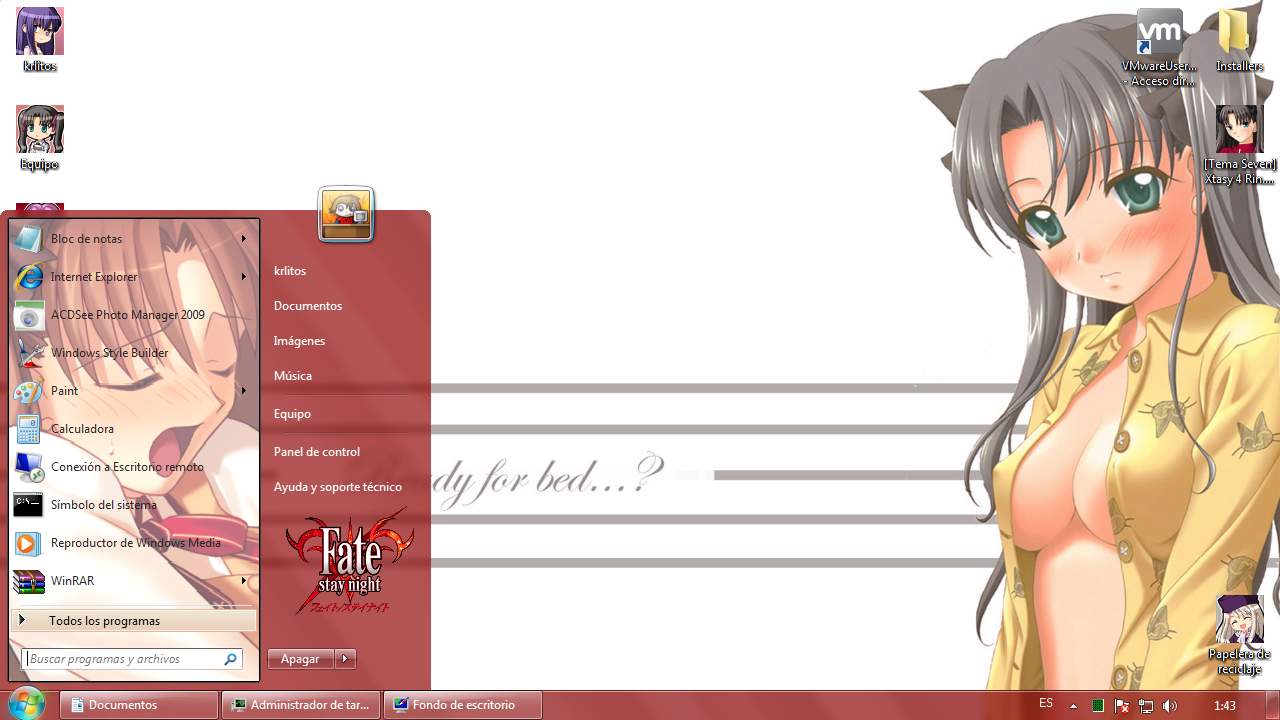Open the Apagar options arrow
This screenshot has height=720, width=1280.
tap(344, 658)
